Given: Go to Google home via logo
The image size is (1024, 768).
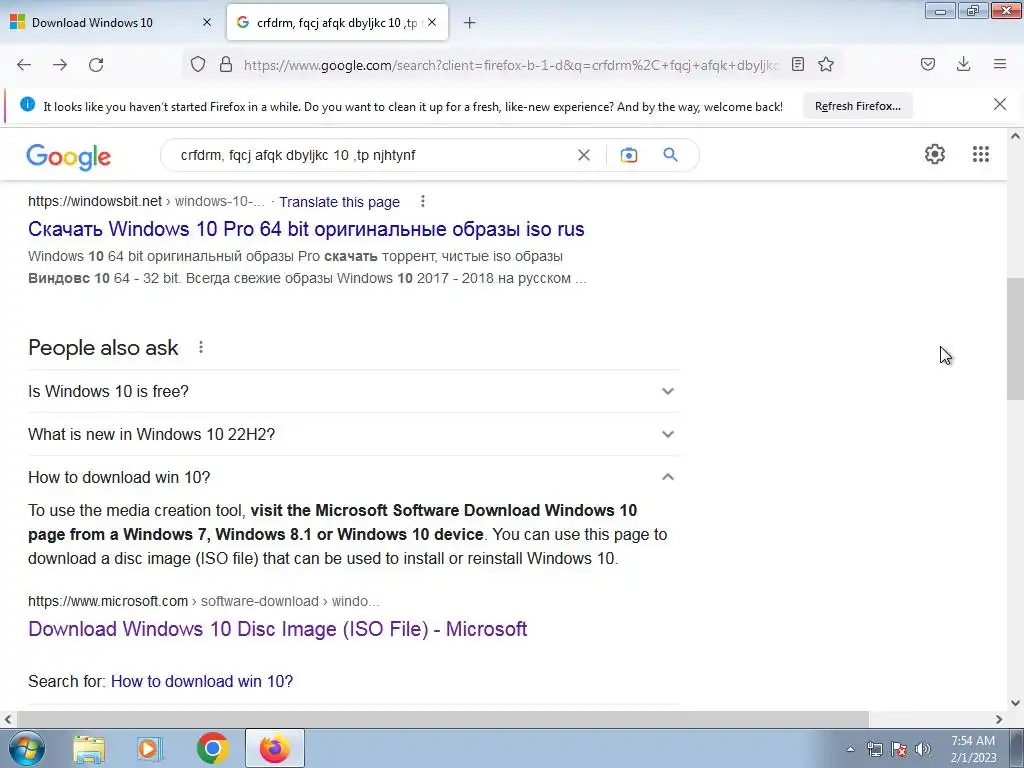Looking at the screenshot, I should pos(69,157).
